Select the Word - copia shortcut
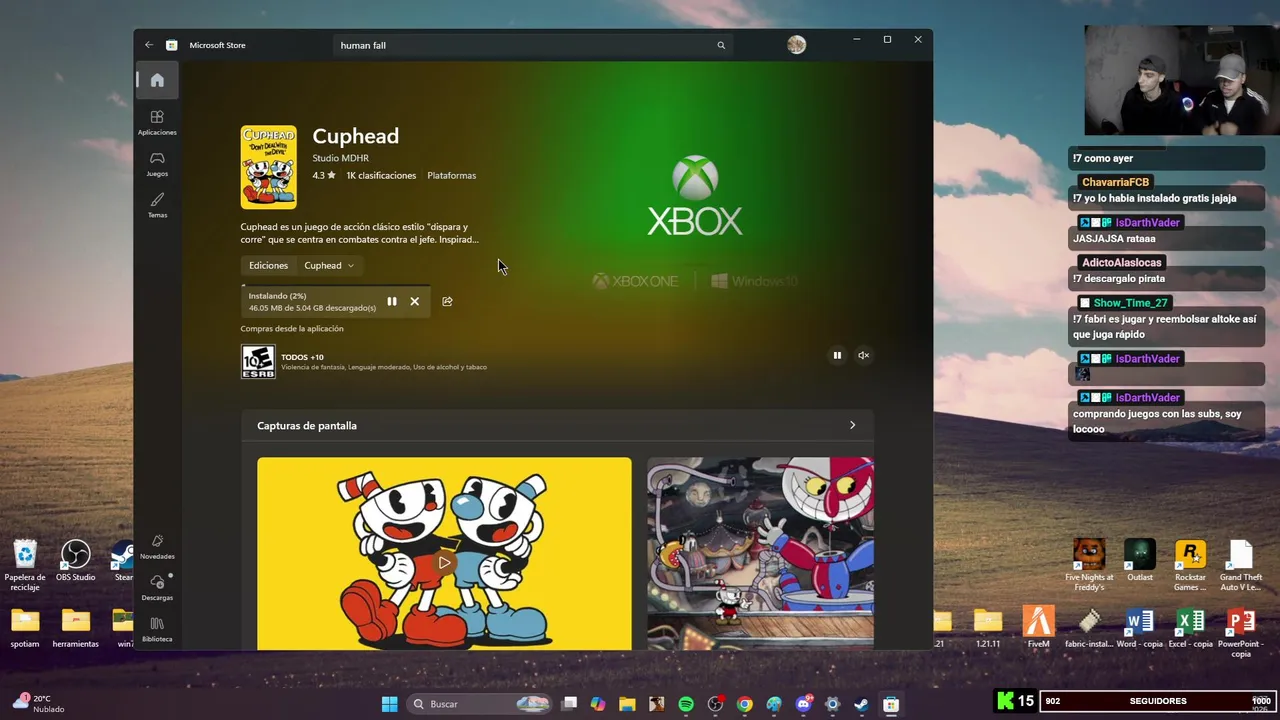The image size is (1280, 720). 1140,629
